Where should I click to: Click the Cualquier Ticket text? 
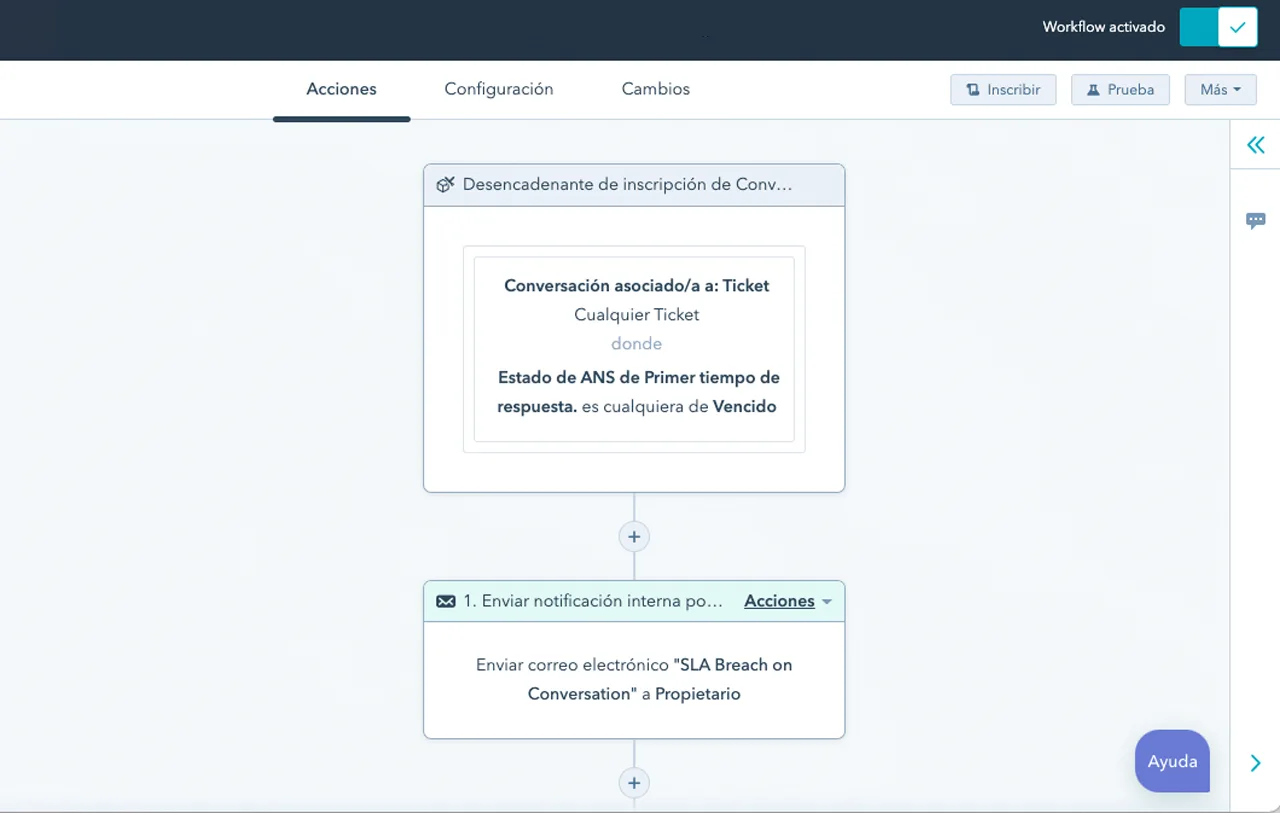(637, 314)
